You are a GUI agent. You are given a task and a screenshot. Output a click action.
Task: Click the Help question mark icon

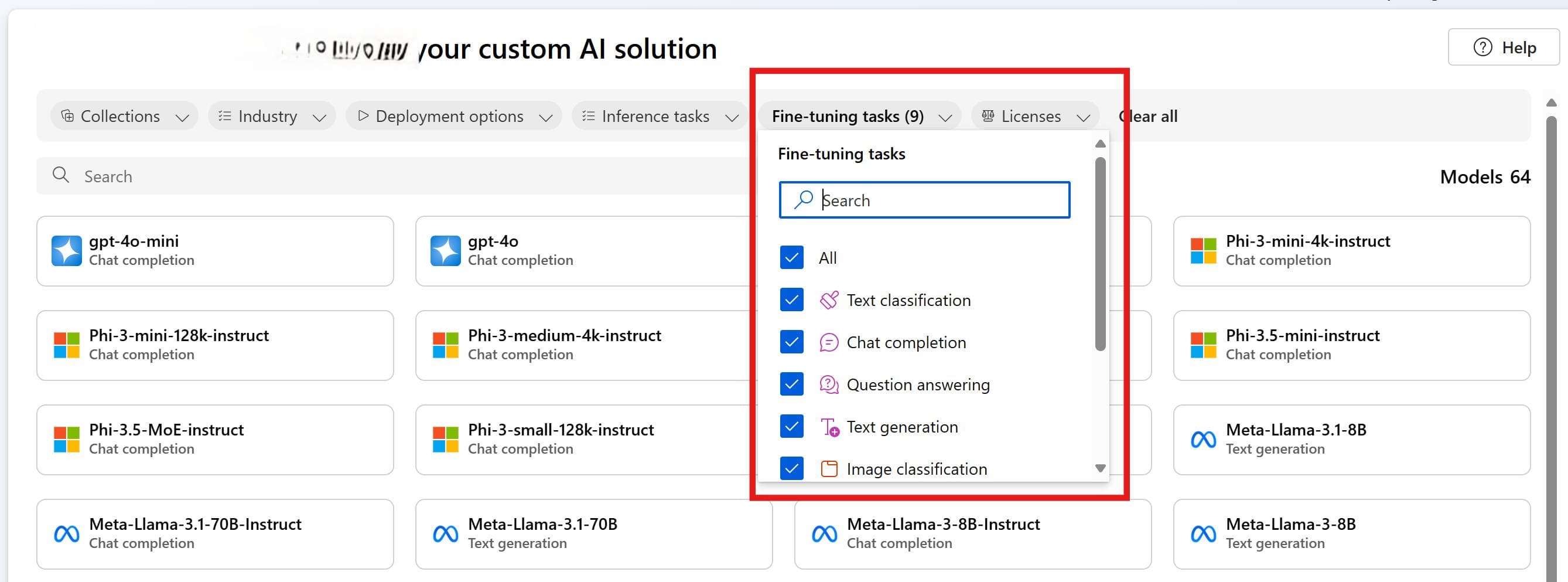pos(1483,47)
